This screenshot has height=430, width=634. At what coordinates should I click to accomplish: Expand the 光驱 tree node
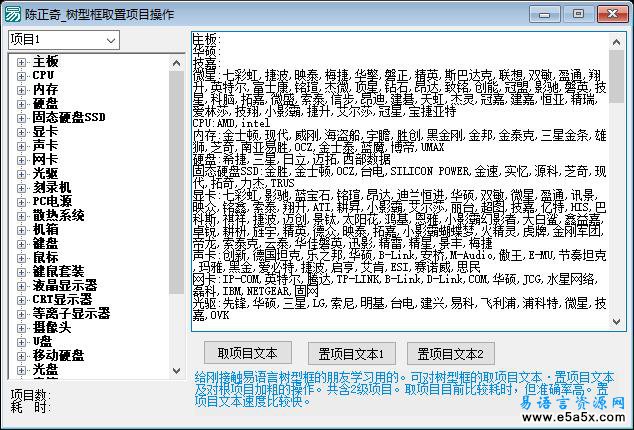(x=21, y=174)
